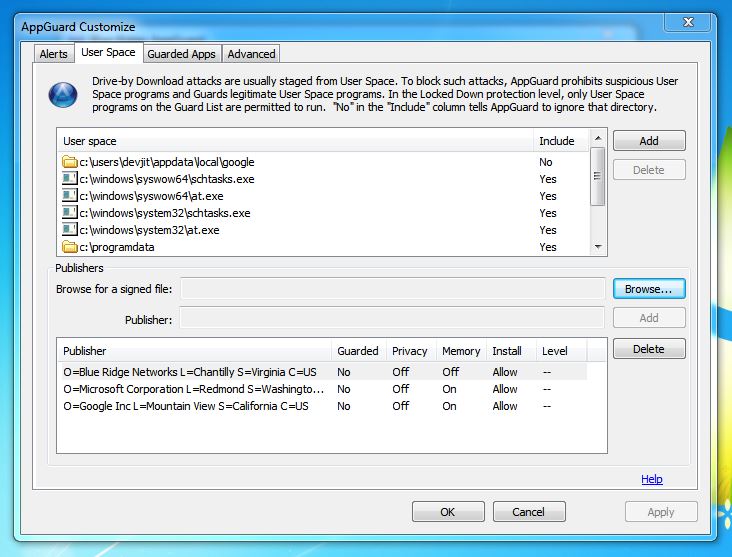Click Include Yes for syswow64\schtasks.exe

[x=548, y=179]
